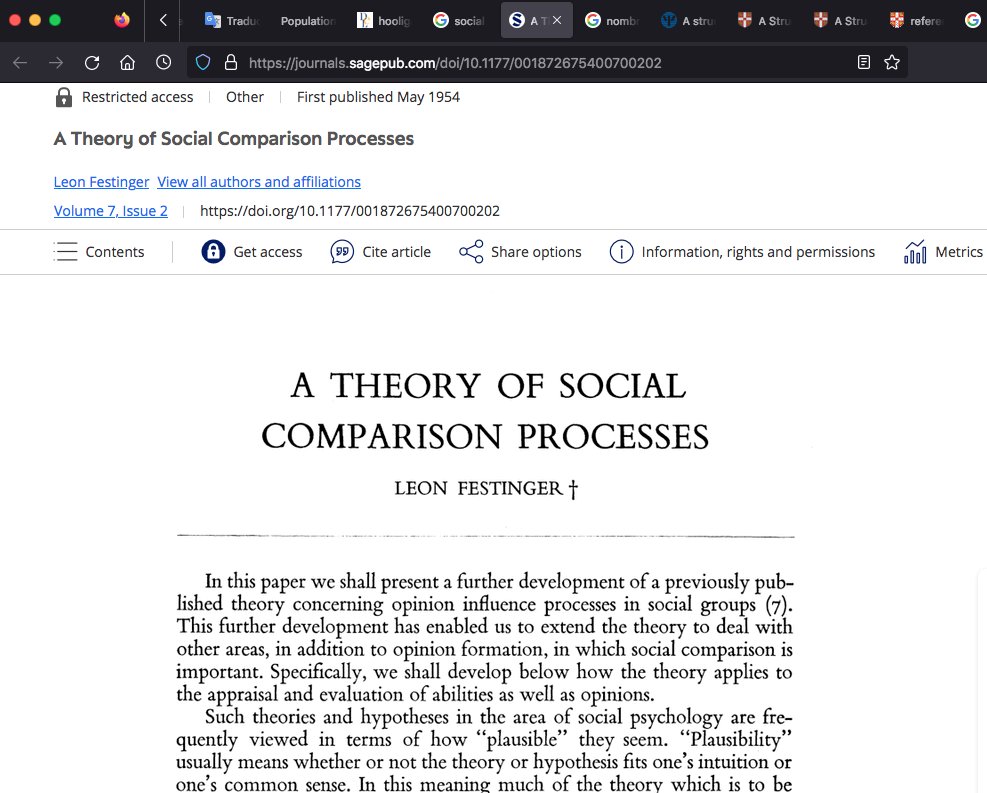Viewport: 987px width, 793px height.
Task: Click First published May 1954 text
Action: [378, 97]
